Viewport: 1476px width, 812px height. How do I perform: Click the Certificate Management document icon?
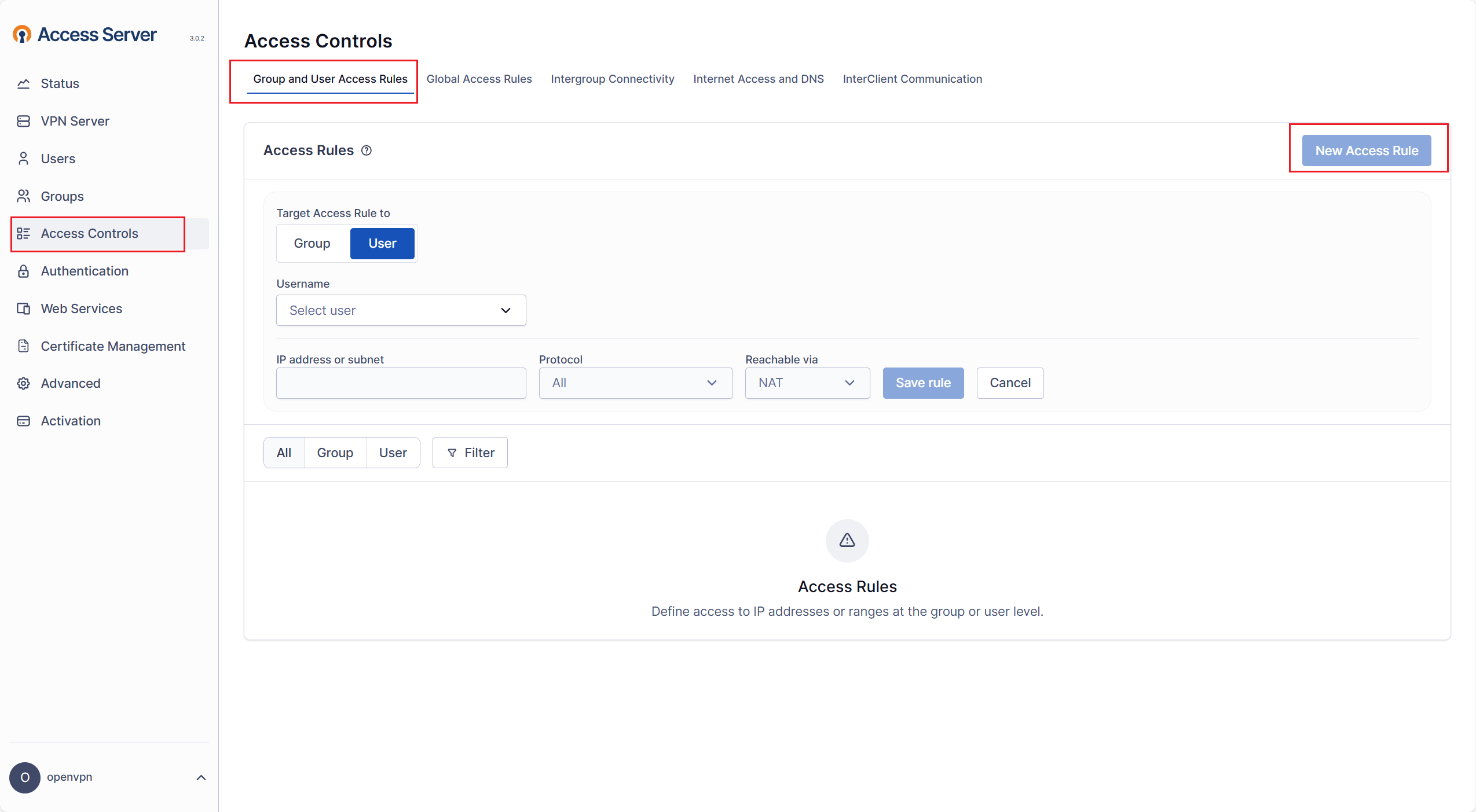pos(23,346)
